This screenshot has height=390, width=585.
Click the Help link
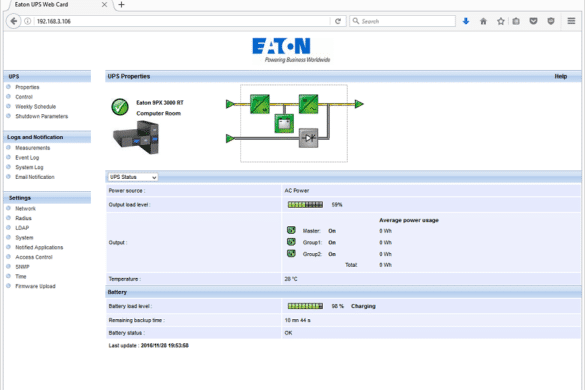pyautogui.click(x=561, y=77)
